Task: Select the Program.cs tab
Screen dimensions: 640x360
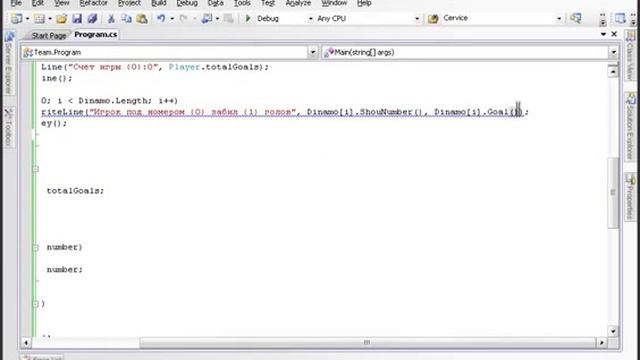Action: coord(96,35)
